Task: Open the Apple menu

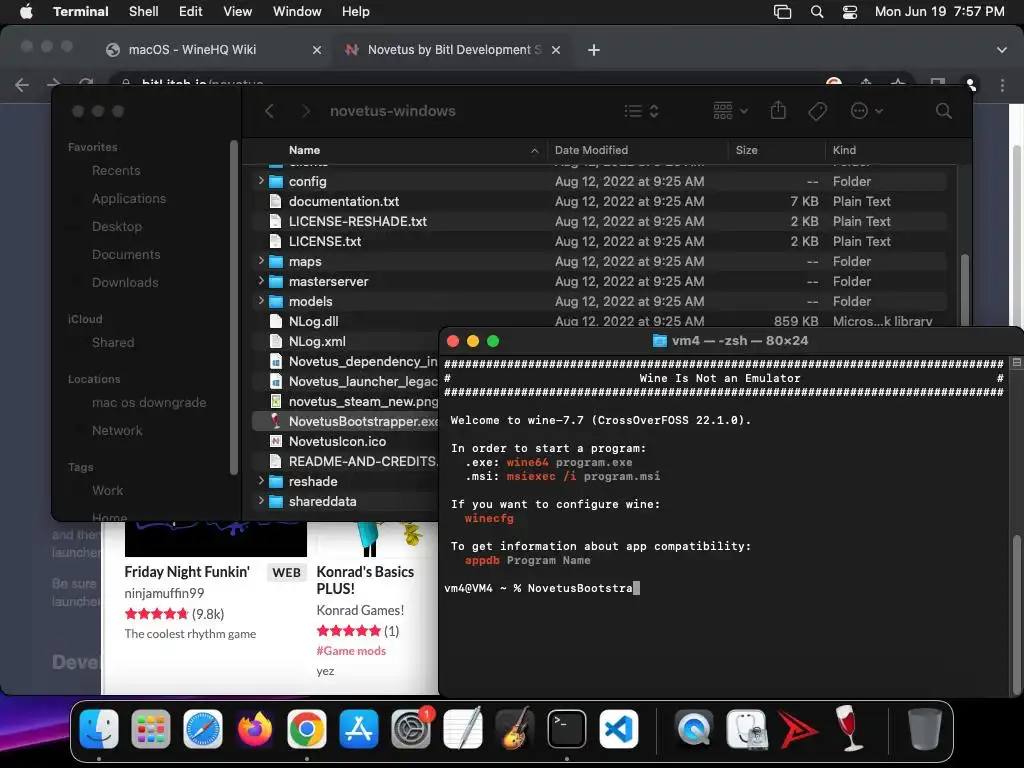Action: click(26, 12)
